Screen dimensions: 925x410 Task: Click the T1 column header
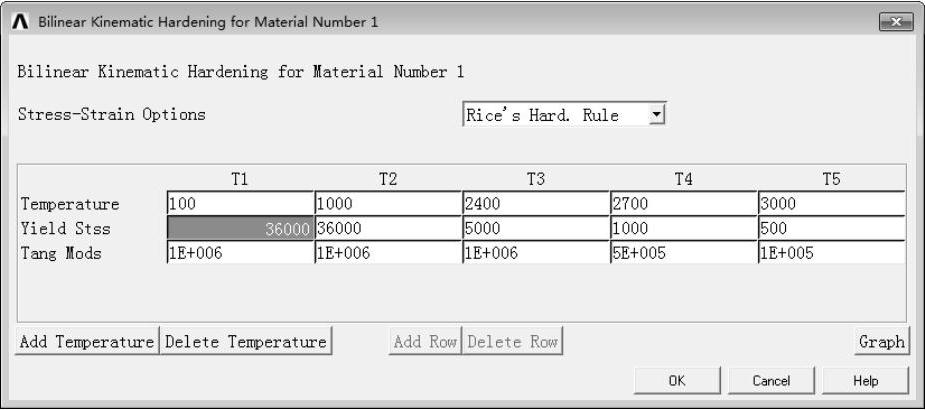[x=240, y=179]
